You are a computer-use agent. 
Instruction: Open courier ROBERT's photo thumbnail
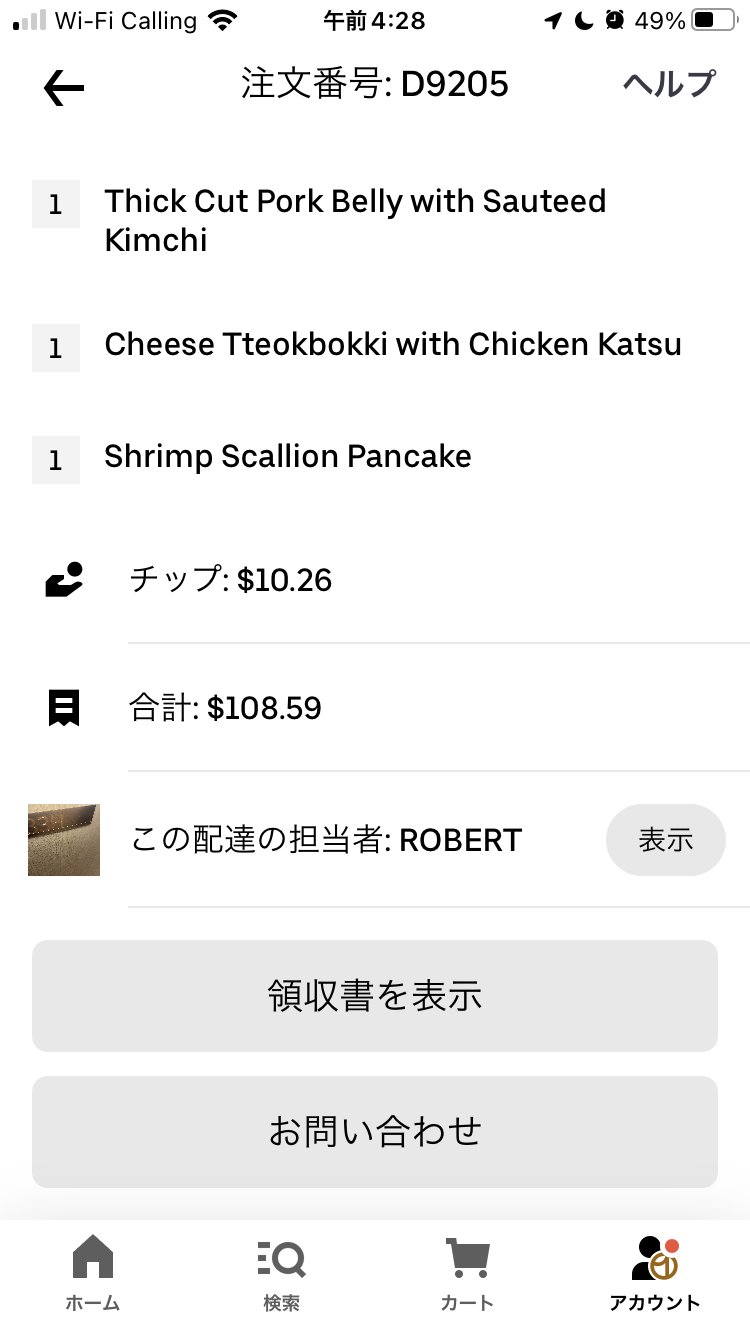(x=64, y=840)
